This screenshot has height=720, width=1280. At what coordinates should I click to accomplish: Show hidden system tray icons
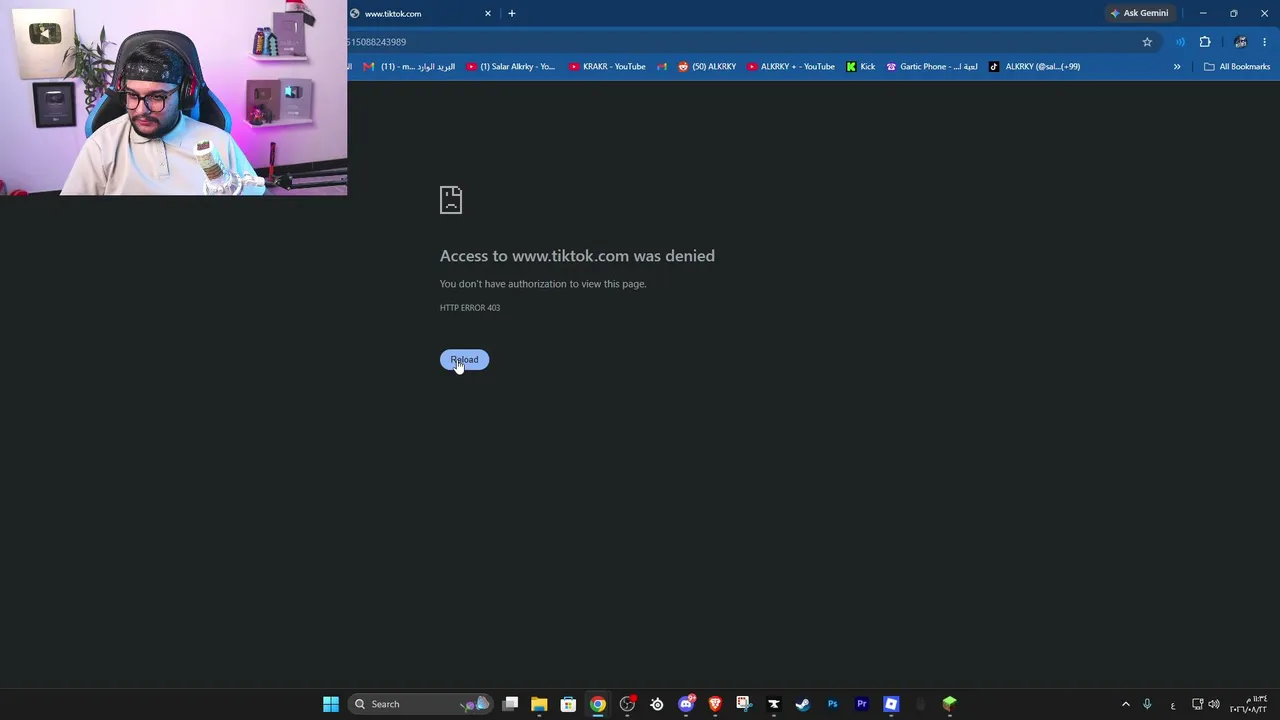pyautogui.click(x=1126, y=704)
